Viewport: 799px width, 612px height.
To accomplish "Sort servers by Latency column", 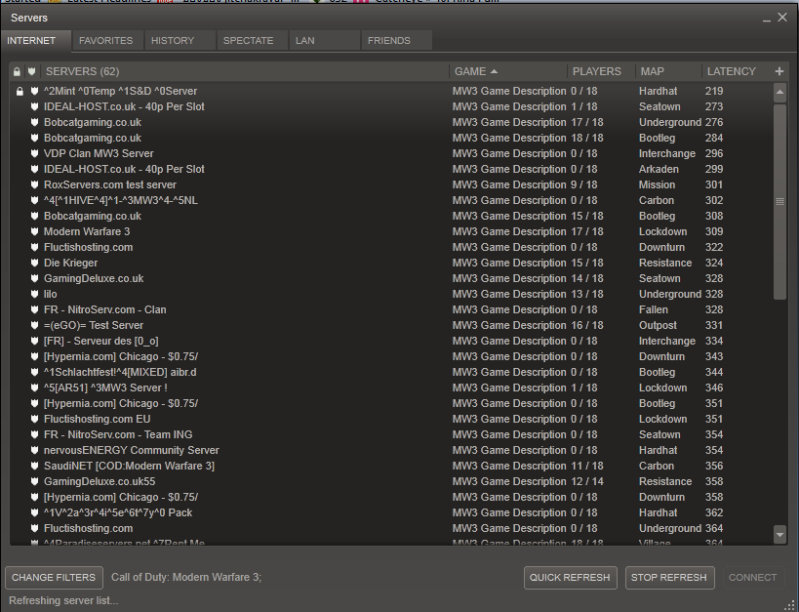I will click(730, 72).
